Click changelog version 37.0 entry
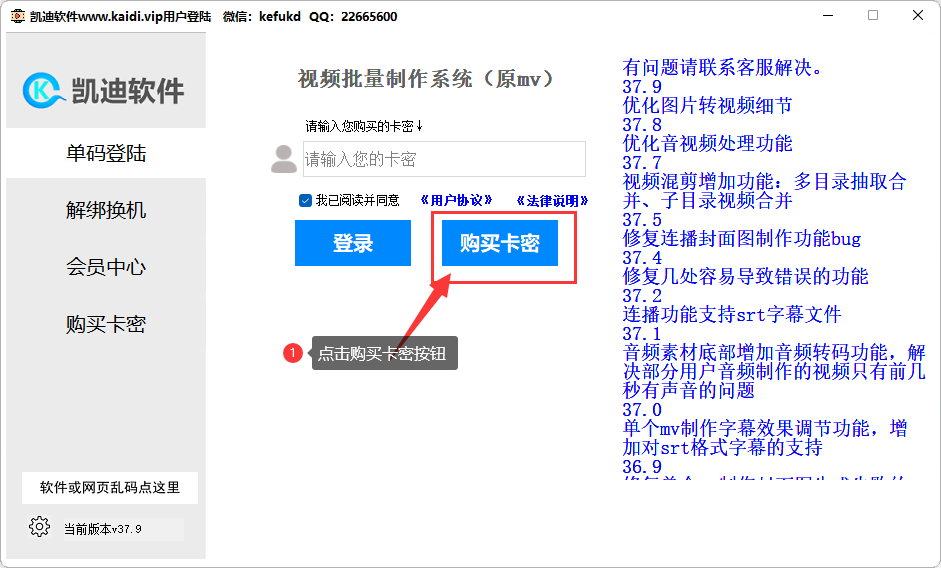941x568 pixels. coord(642,409)
